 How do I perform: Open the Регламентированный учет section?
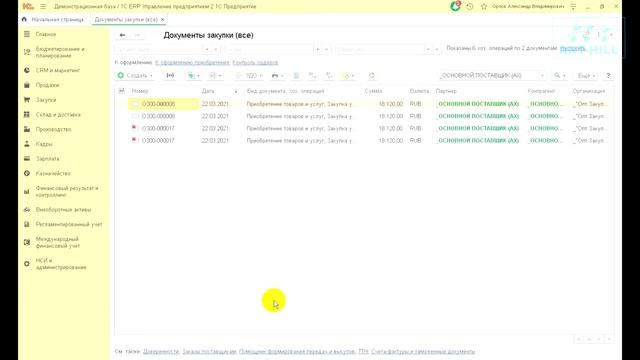point(69,224)
